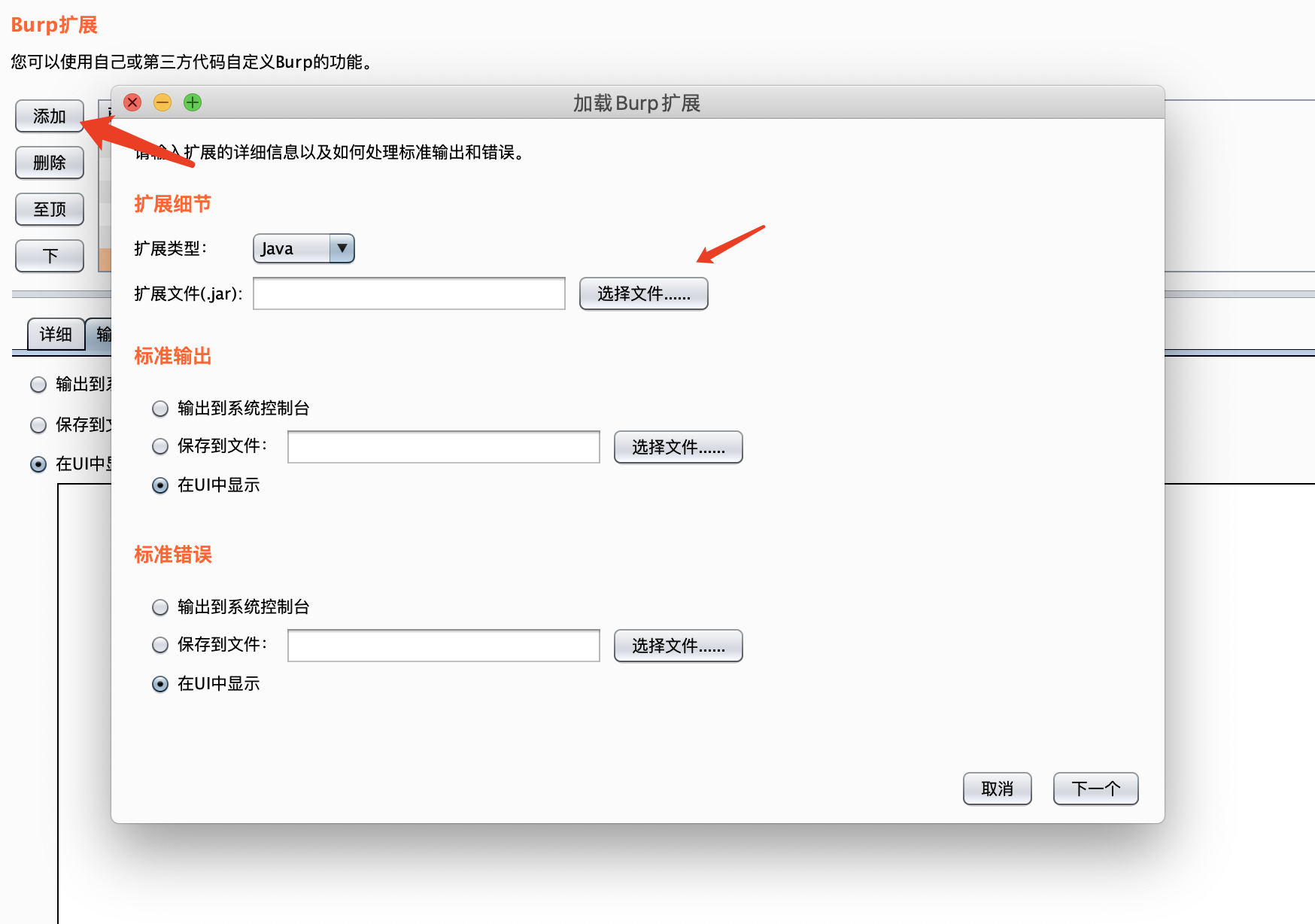Select 输出到系统控制台 under 标准错误
Screen dimensions: 1315x924
coord(160,607)
